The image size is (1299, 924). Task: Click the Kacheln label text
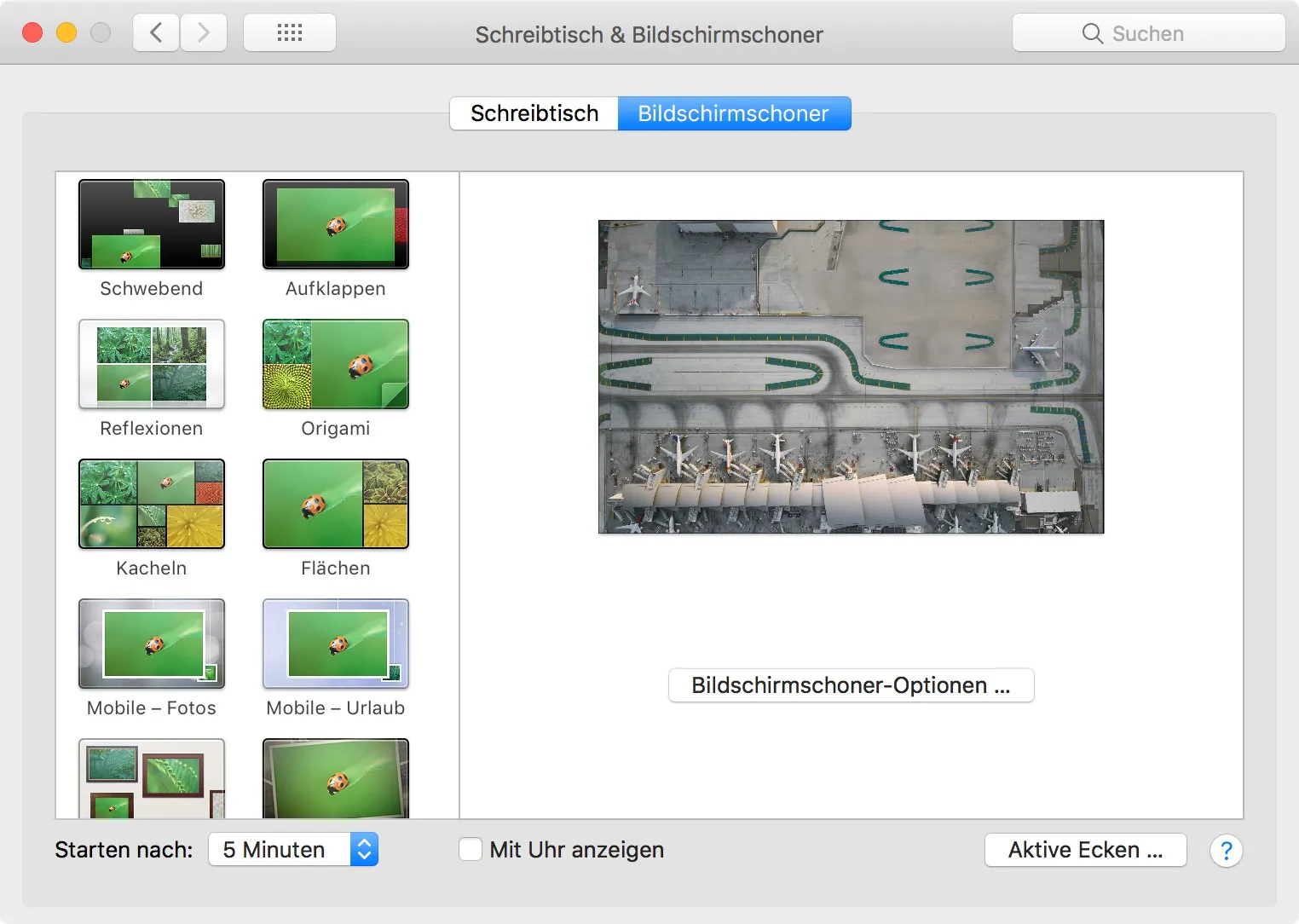(152, 569)
